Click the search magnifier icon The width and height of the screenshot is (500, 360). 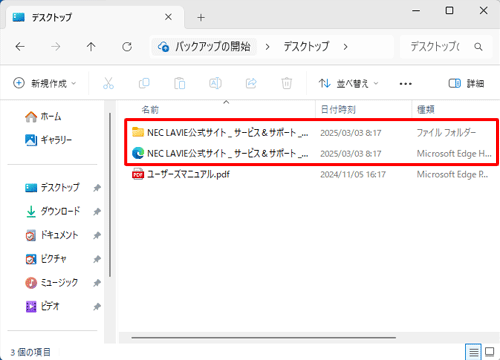point(478,47)
